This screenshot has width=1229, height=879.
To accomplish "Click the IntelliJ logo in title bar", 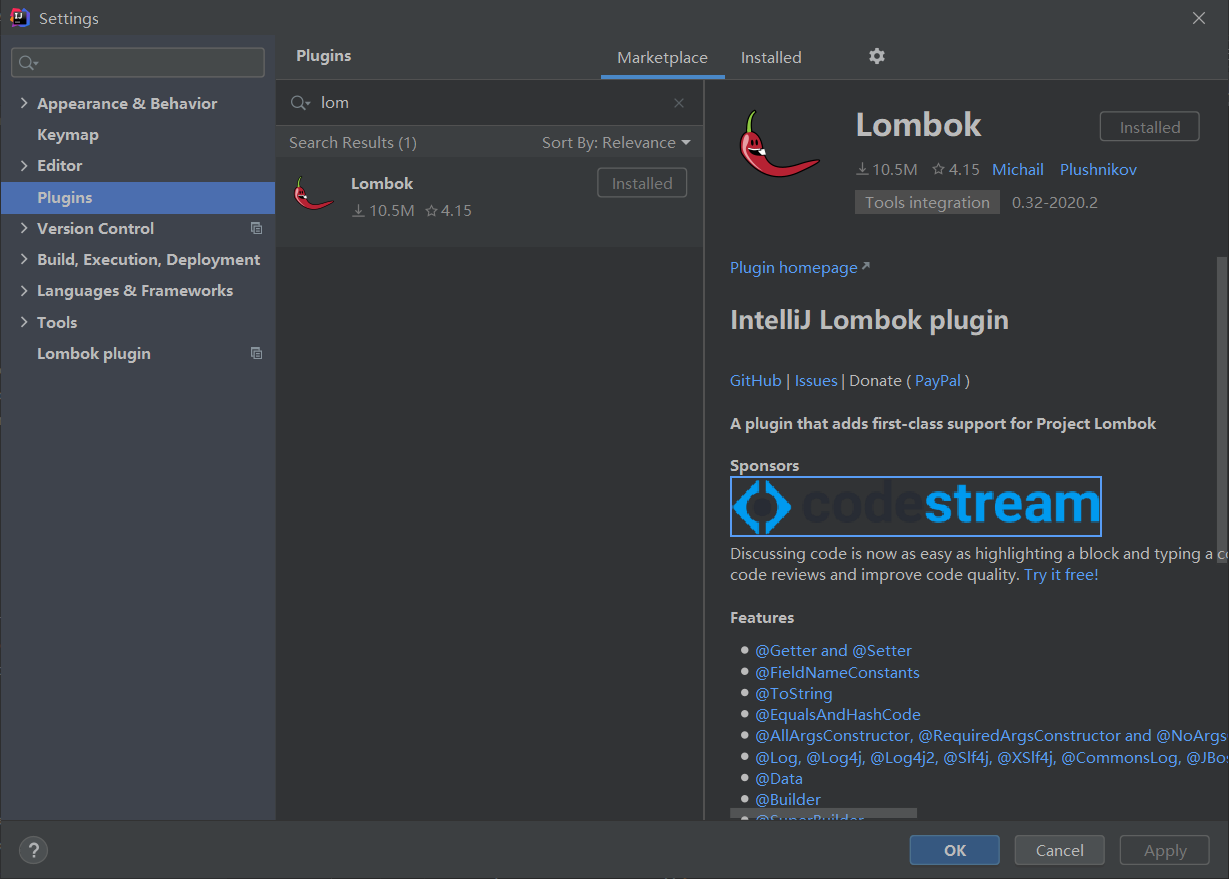I will point(19,18).
